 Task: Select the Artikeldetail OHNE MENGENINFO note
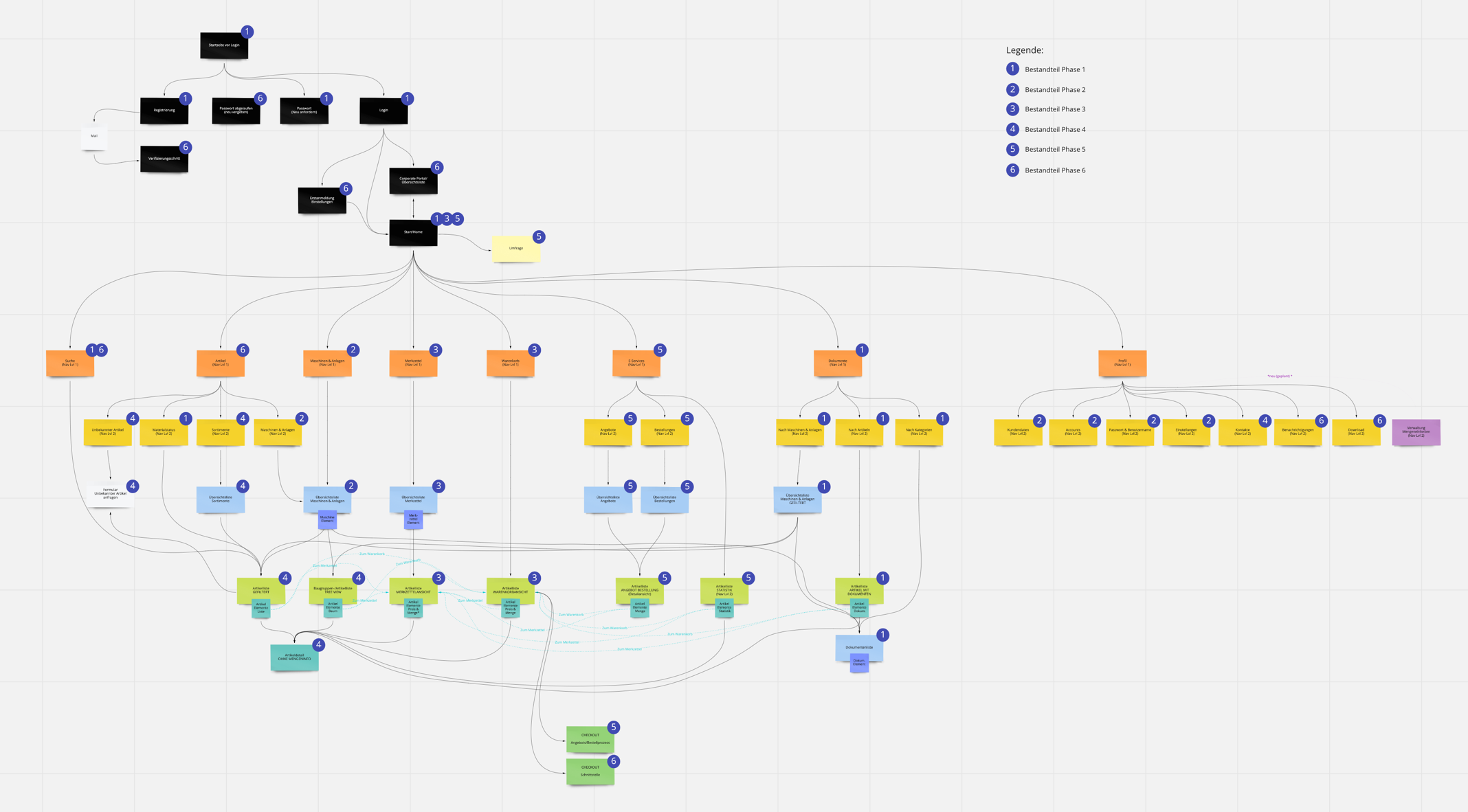[294, 657]
